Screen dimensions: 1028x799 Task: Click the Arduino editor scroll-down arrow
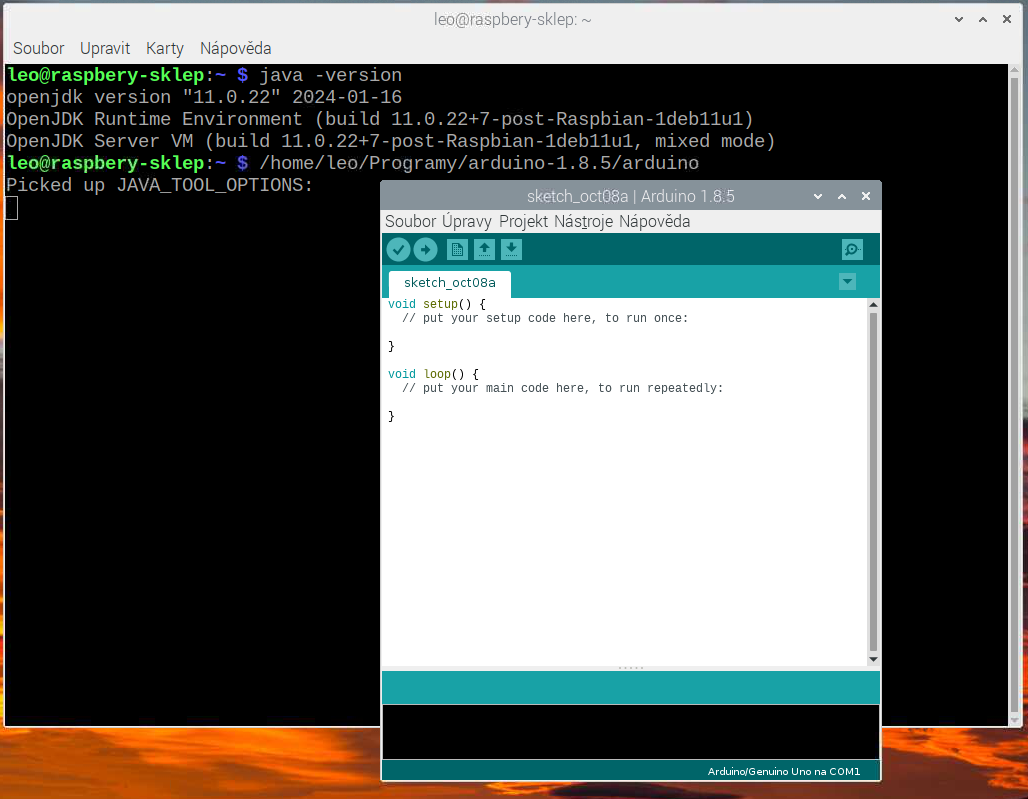[873, 659]
